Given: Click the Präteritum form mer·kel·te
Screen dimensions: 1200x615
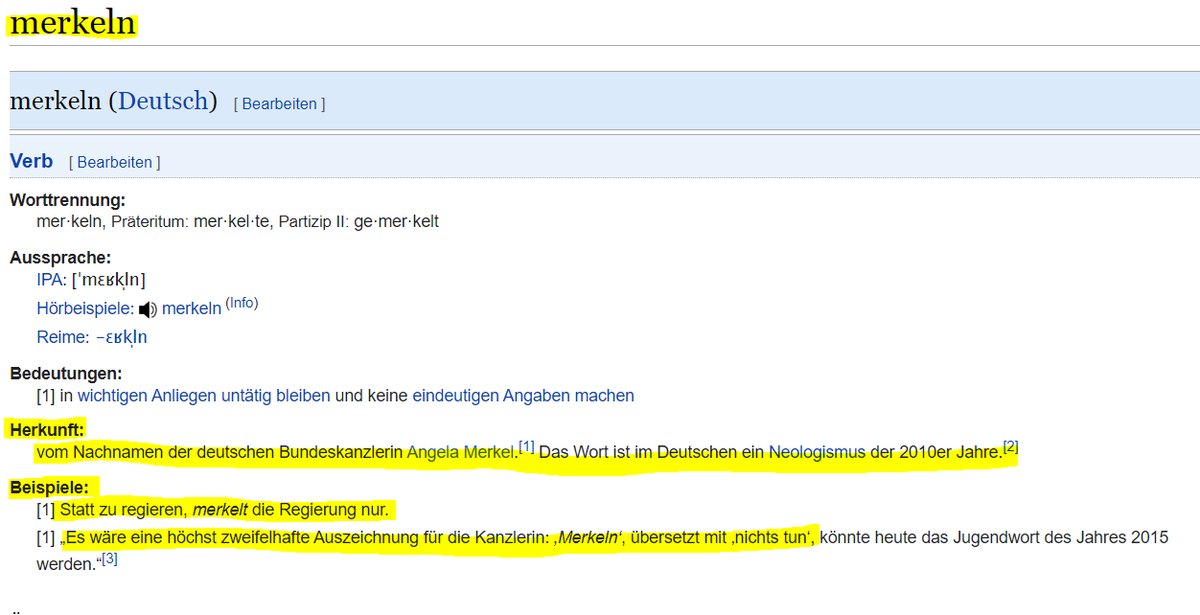Looking at the screenshot, I should click(x=231, y=222).
